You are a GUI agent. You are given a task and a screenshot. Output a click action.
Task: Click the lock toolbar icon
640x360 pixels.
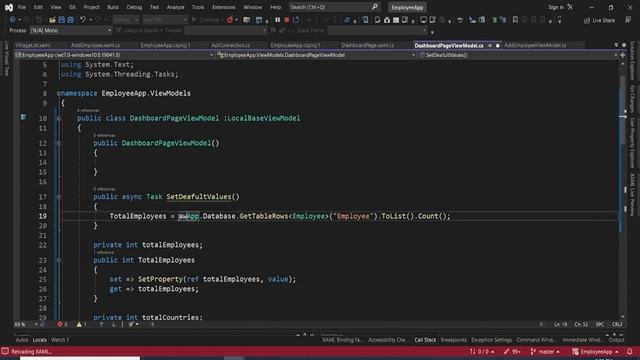[x=387, y=20]
